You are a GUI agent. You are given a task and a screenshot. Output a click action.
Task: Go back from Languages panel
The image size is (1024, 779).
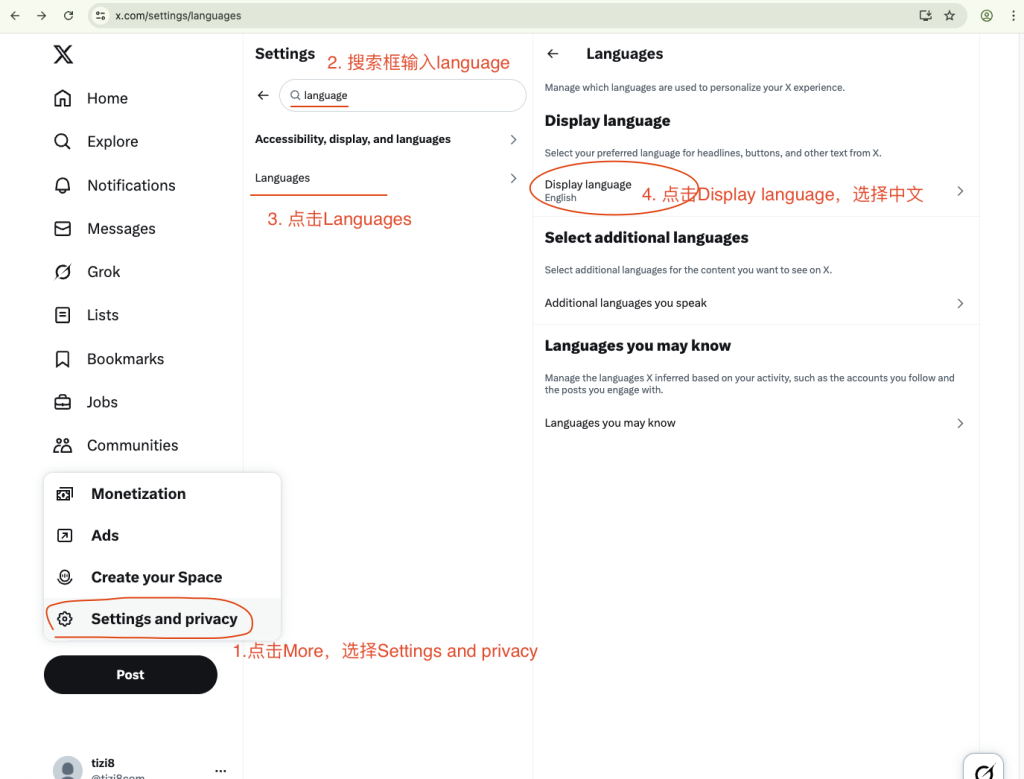(553, 54)
